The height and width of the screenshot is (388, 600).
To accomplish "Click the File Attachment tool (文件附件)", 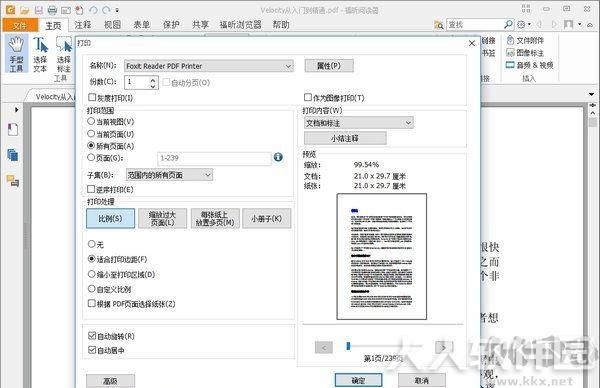I will 525,40.
